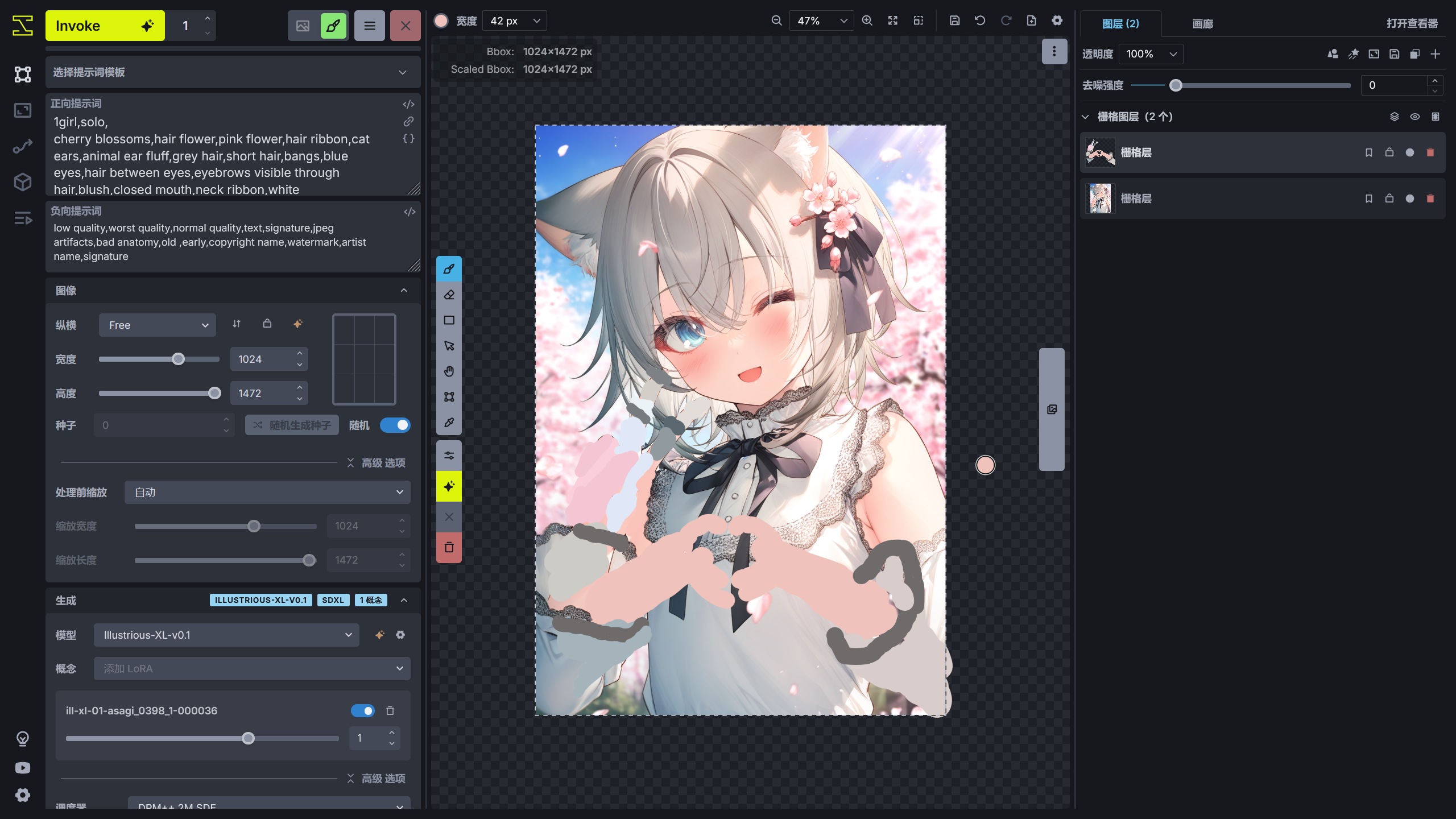
Task: Delete the top 栅格层 layer via red trash icon
Action: (1429, 152)
